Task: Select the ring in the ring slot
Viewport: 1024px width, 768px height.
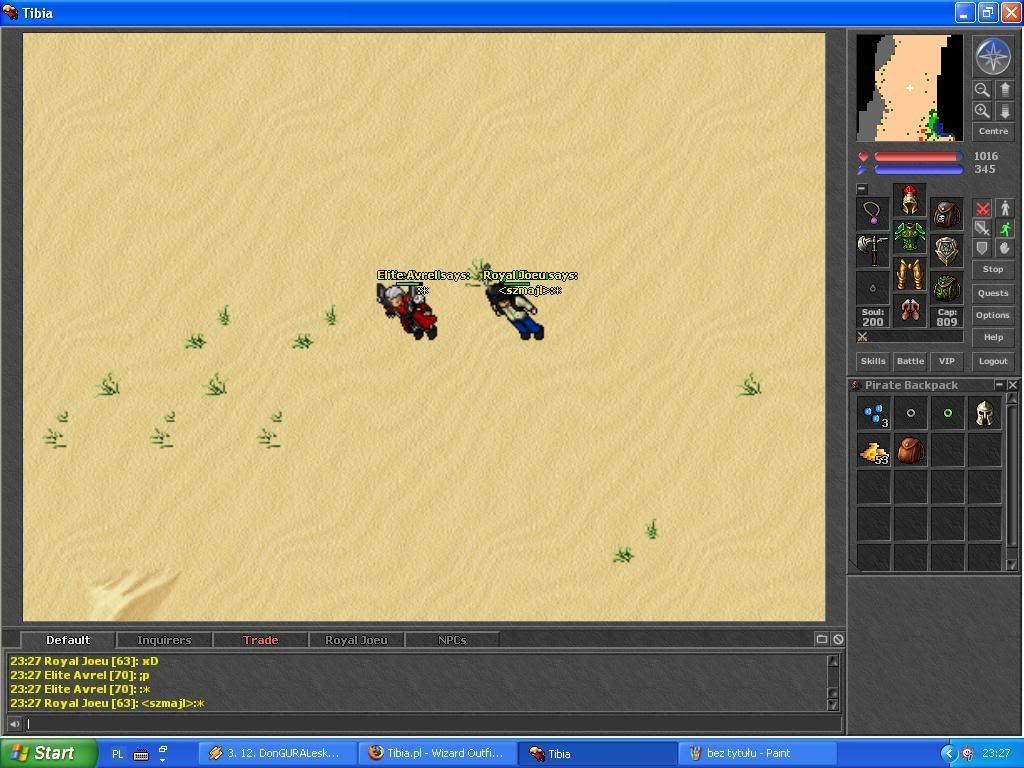Action: 873,287
